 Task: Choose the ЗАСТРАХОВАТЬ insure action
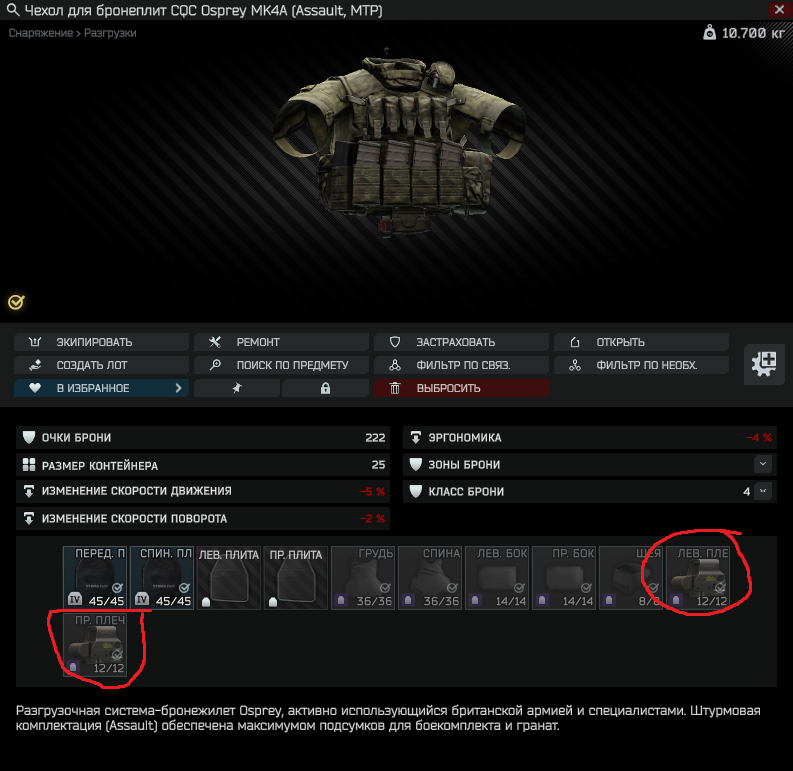[461, 342]
